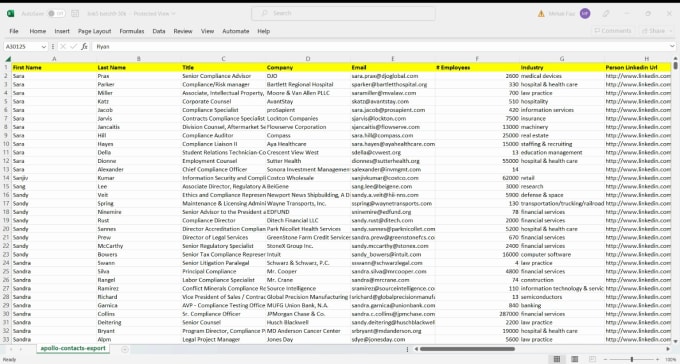
Task: Click horizontal scrollbar right arrow
Action: [668, 349]
